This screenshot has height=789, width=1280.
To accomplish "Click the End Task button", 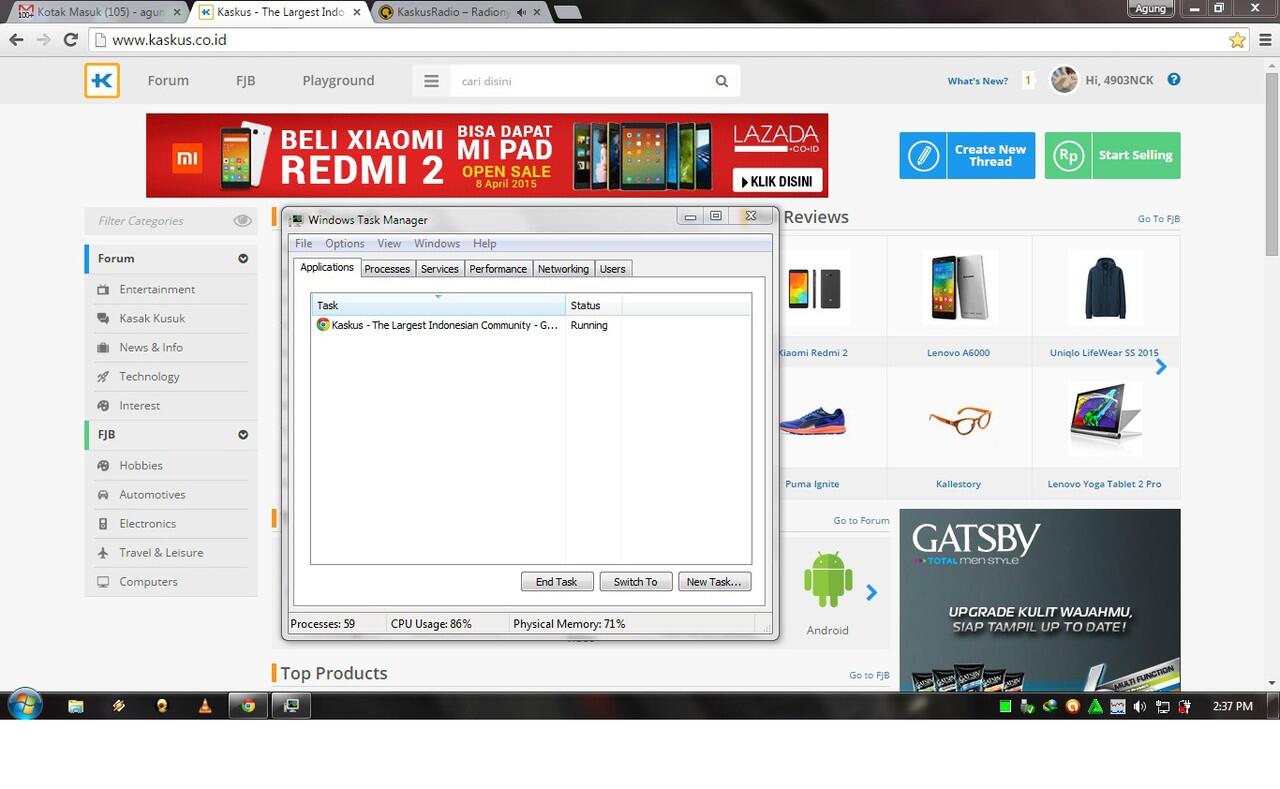I will pos(557,581).
